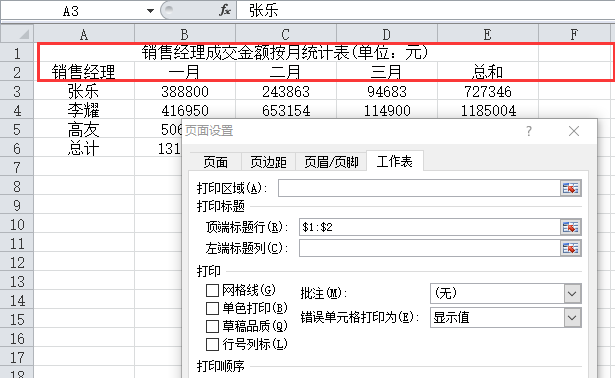Click the print area input field

click(x=419, y=188)
